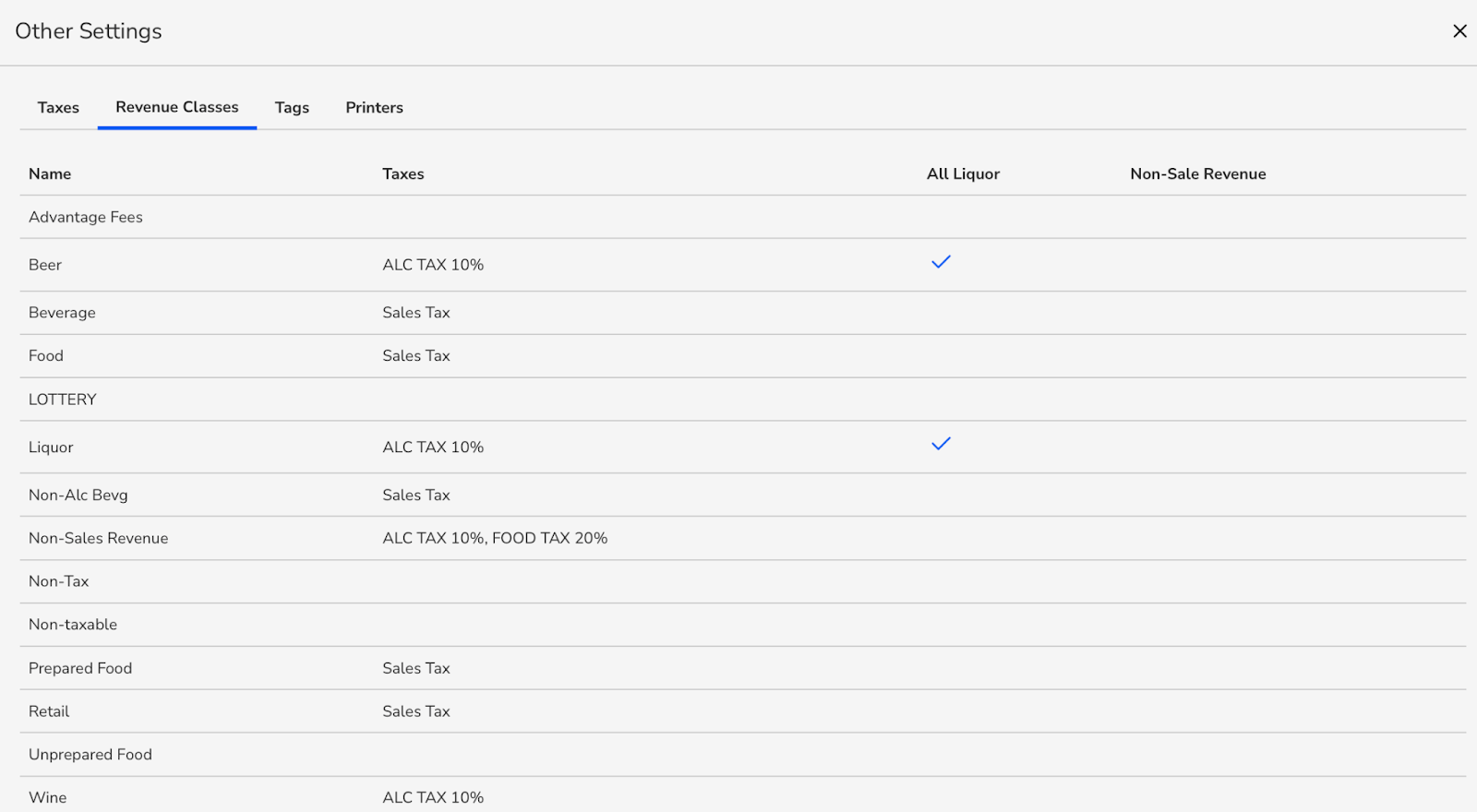The height and width of the screenshot is (812, 1477).
Task: Open the Advantage Fees revenue class
Action: 86,217
